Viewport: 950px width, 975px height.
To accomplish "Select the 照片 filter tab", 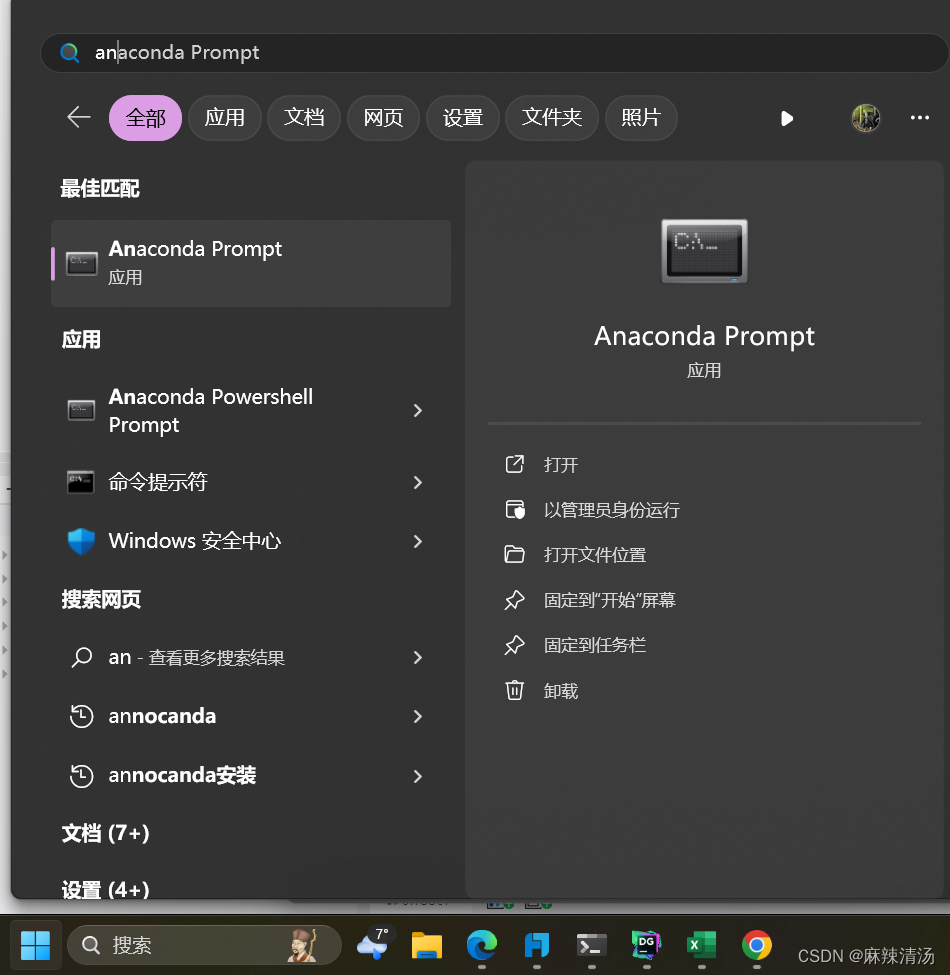I will click(641, 118).
